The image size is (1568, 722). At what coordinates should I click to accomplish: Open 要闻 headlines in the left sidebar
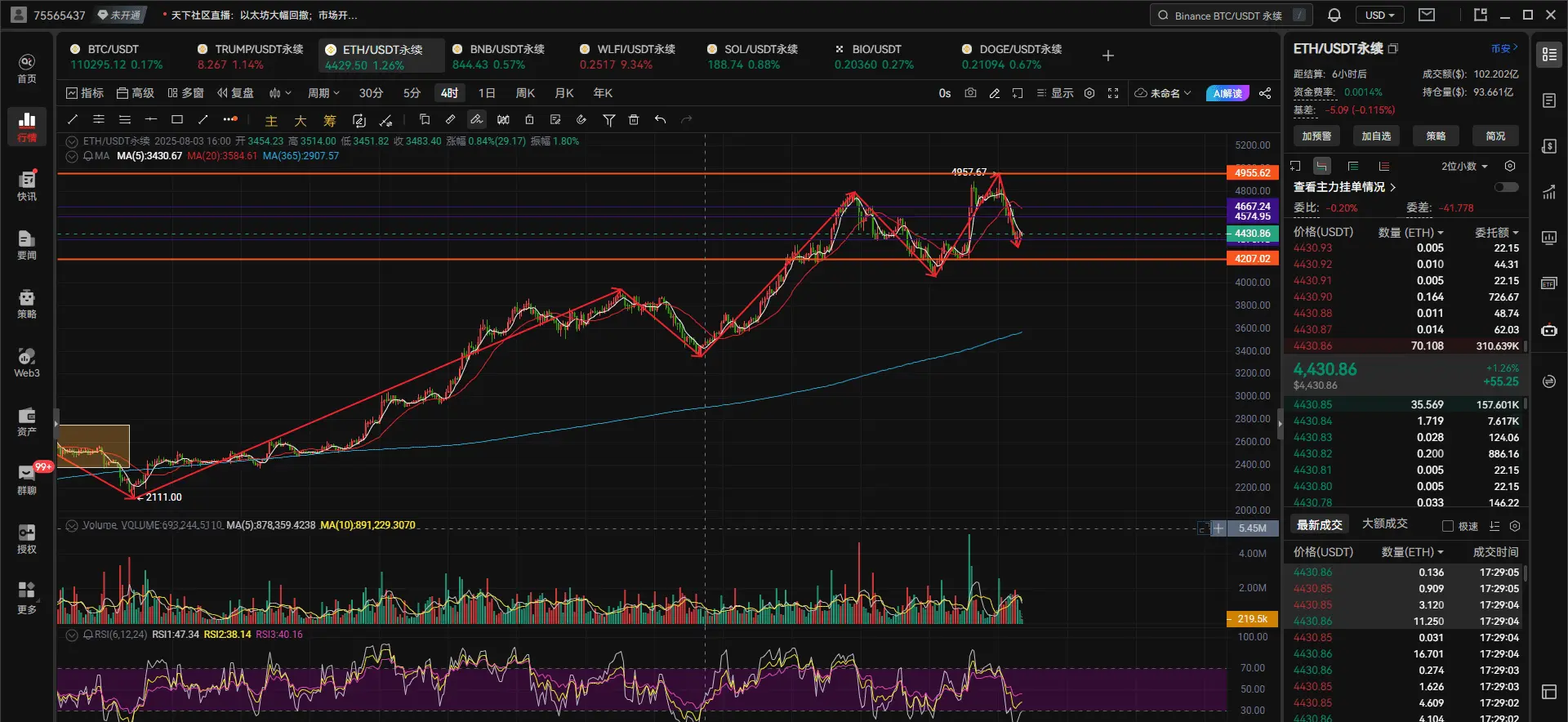point(27,245)
